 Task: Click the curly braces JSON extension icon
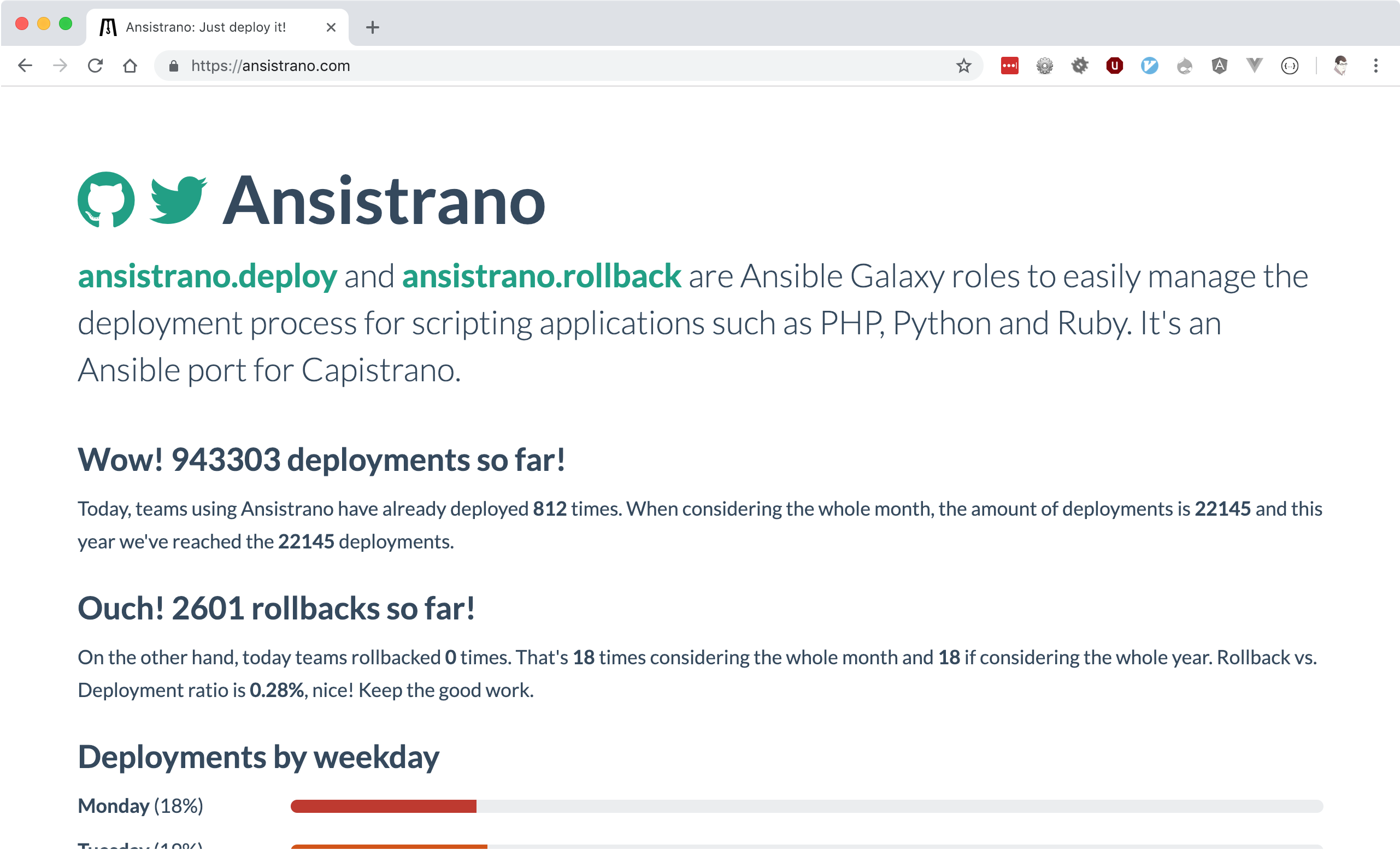pyautogui.click(x=1289, y=66)
